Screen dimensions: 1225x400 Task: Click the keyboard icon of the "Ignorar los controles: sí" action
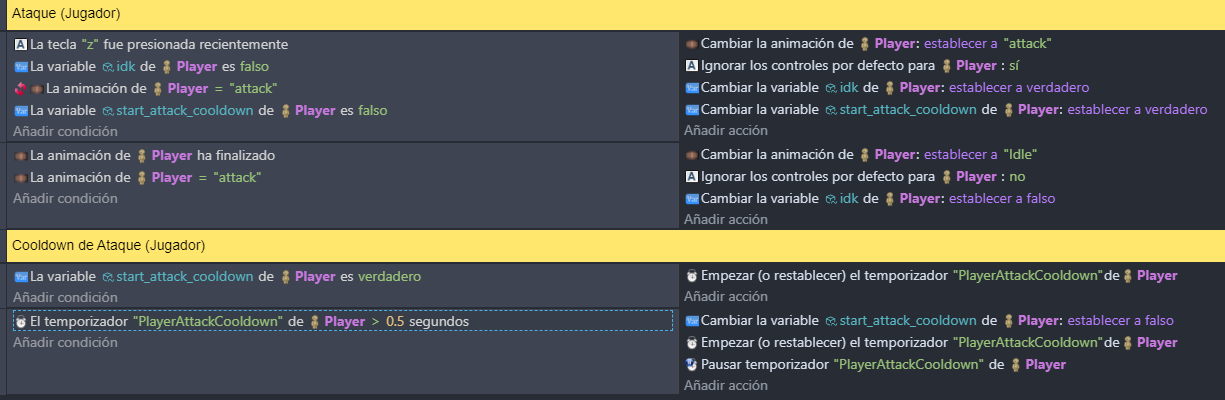pyautogui.click(x=691, y=66)
